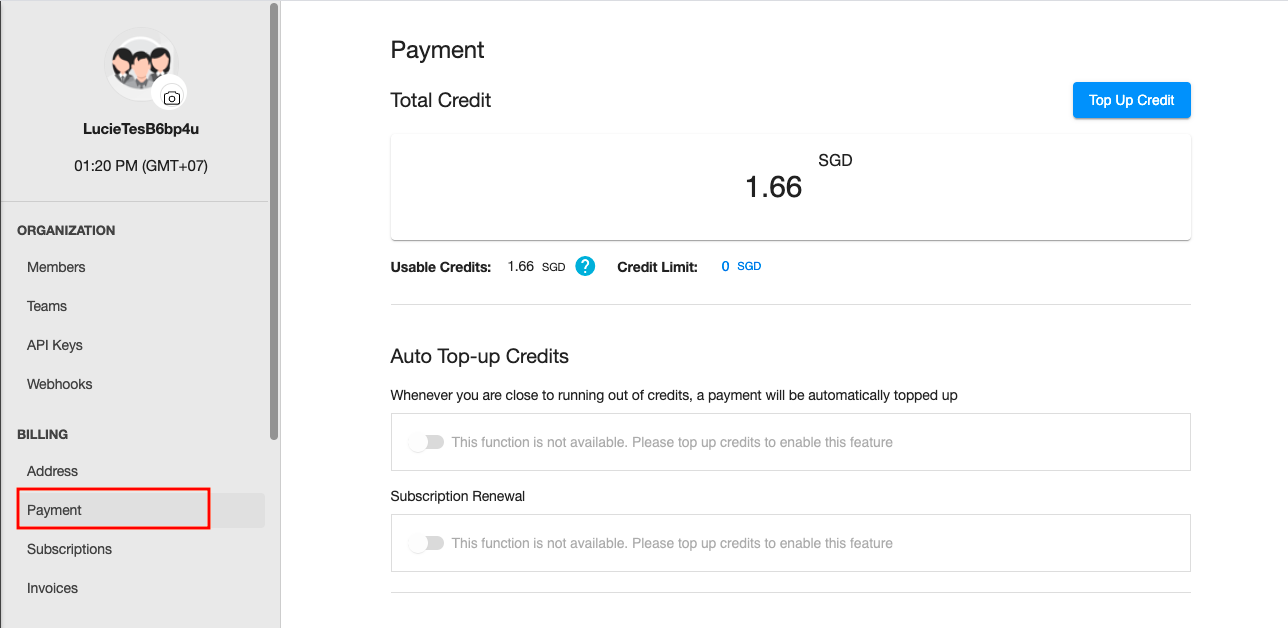Click the blue question mark help icon

point(585,267)
